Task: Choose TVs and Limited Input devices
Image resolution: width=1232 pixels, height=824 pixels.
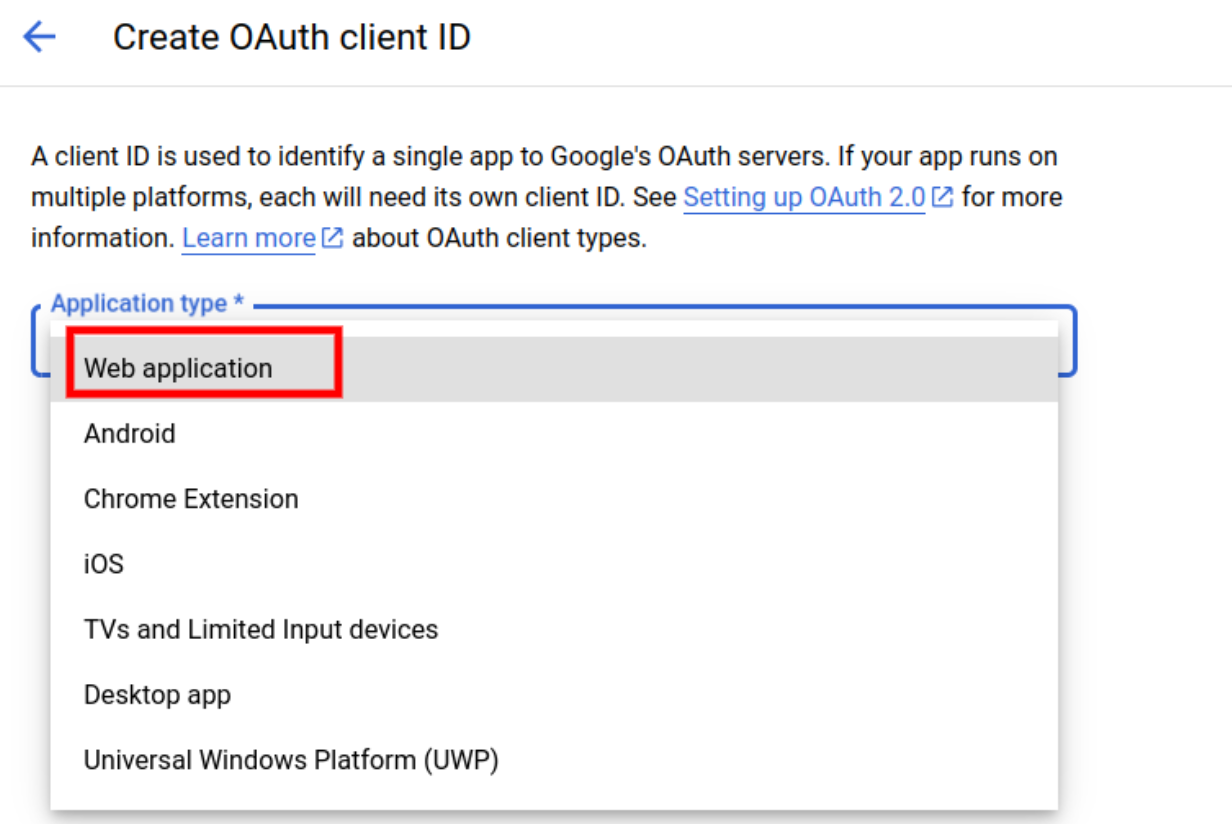Action: (x=261, y=630)
